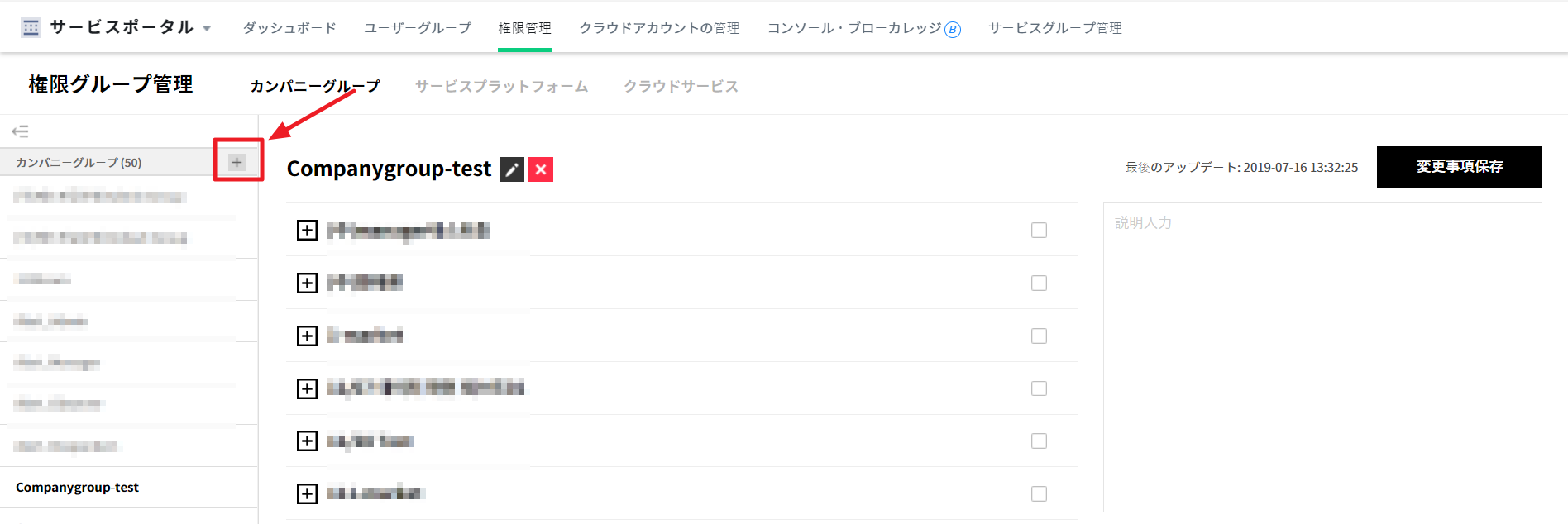Open the サービスポータル dropdown arrow
1568x524 pixels.
pos(207,29)
